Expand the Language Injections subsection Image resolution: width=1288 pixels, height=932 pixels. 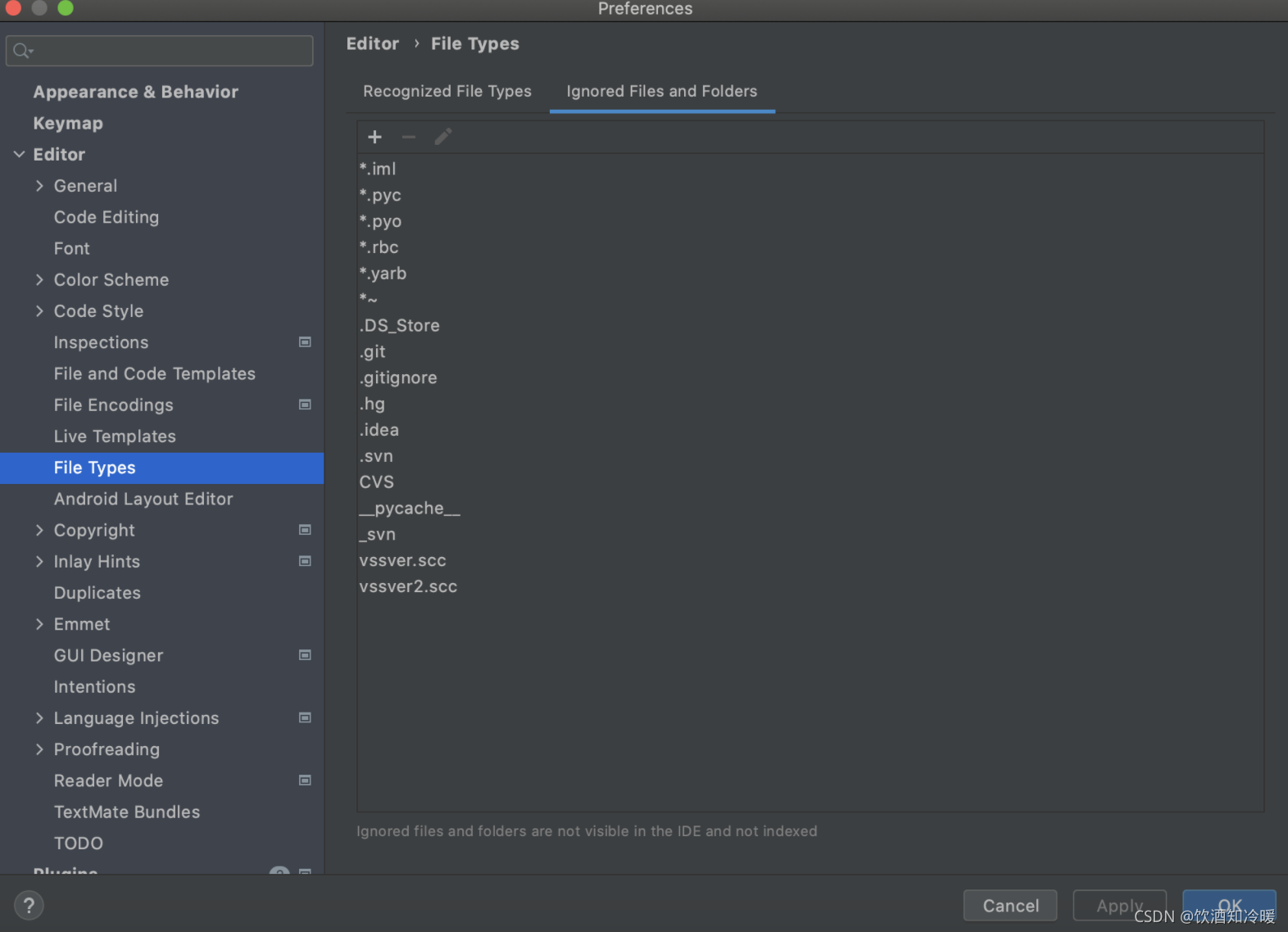click(39, 717)
